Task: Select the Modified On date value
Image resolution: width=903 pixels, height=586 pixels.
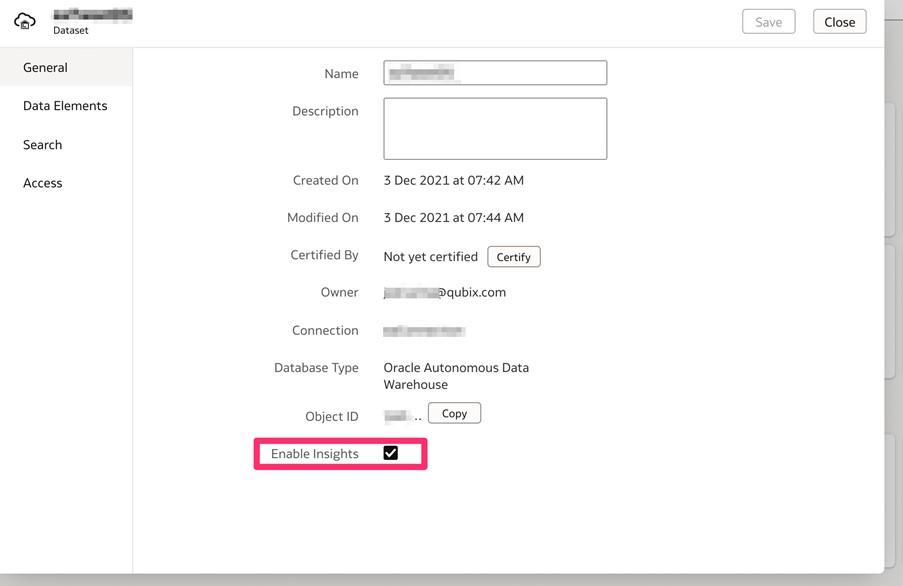Action: click(x=454, y=218)
